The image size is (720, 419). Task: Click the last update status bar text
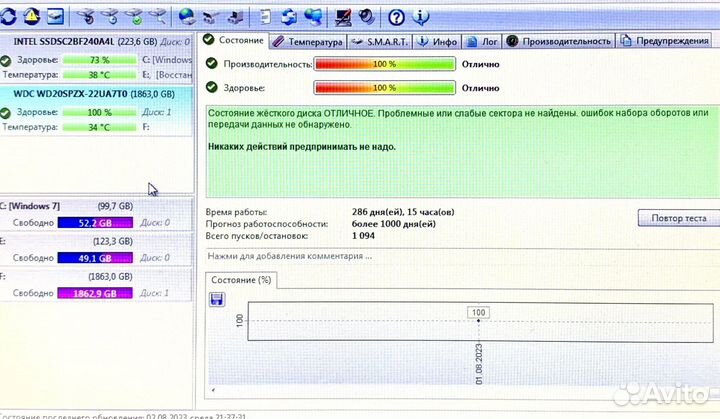(x=123, y=416)
